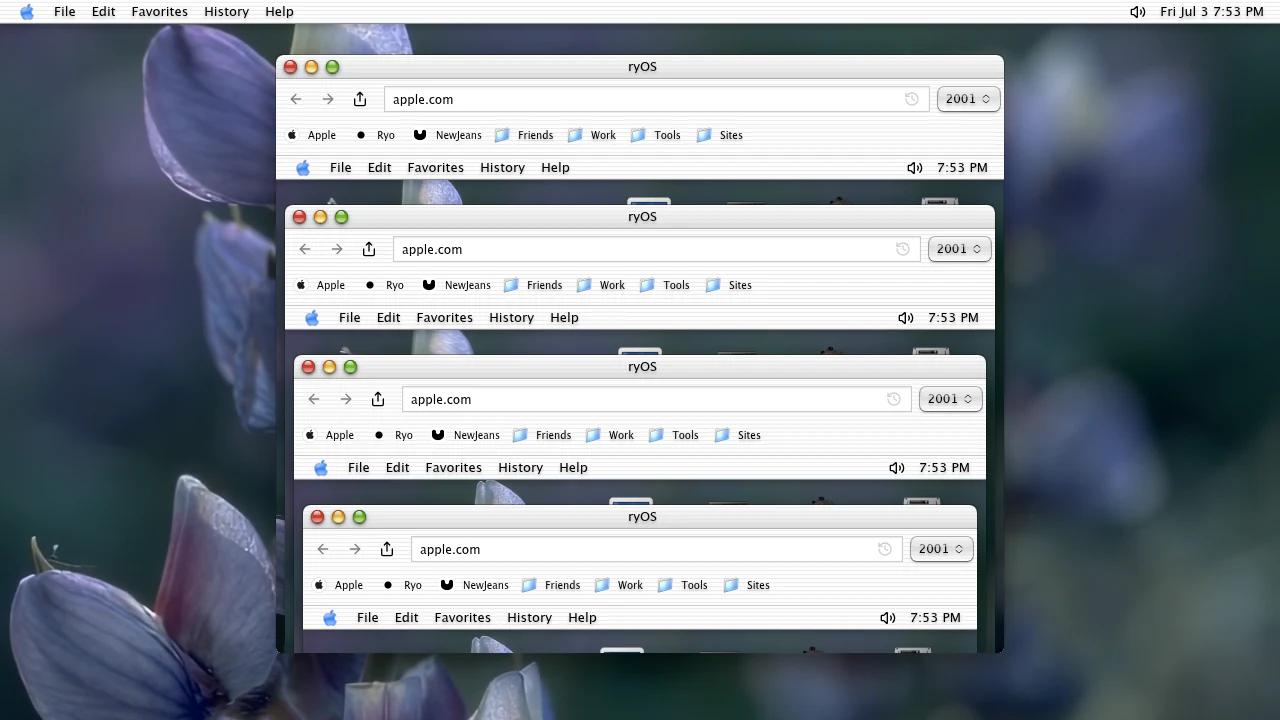
Task: Open history clock icon in outermost address bar
Action: (911, 99)
